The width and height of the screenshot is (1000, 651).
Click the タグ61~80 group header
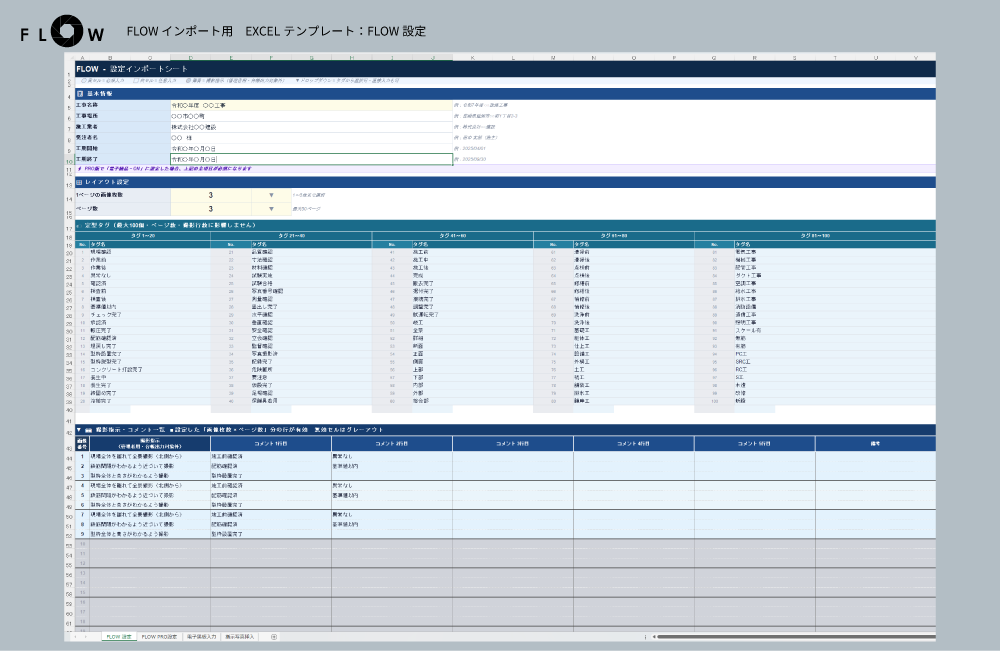614,236
